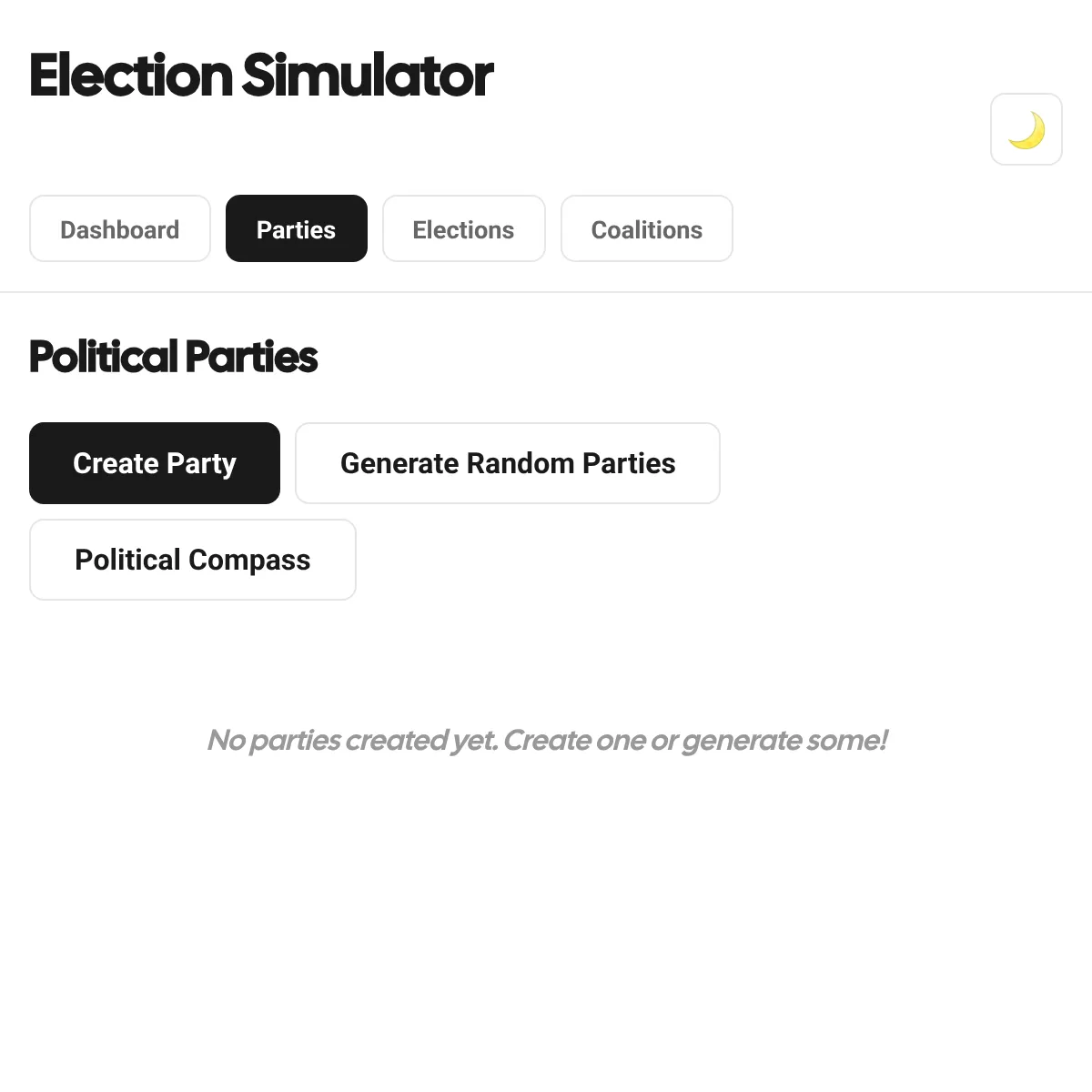Return to the Dashboard overview
Viewport: 1092px width, 1092px height.
coord(119,228)
